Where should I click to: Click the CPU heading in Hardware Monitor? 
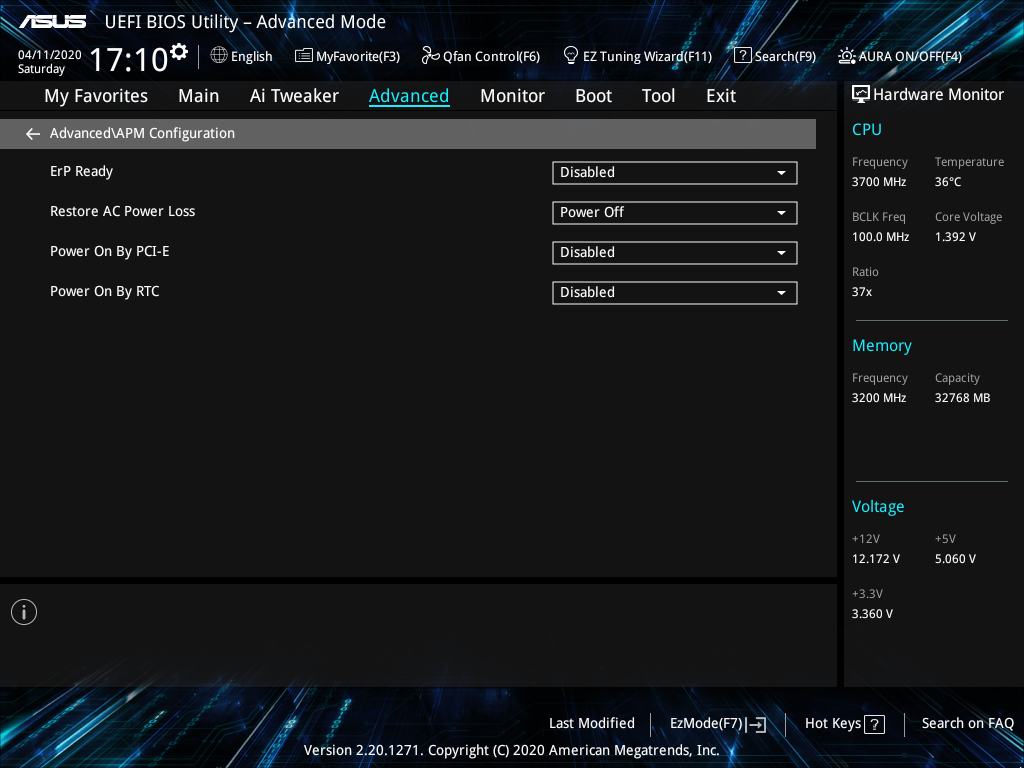(867, 129)
